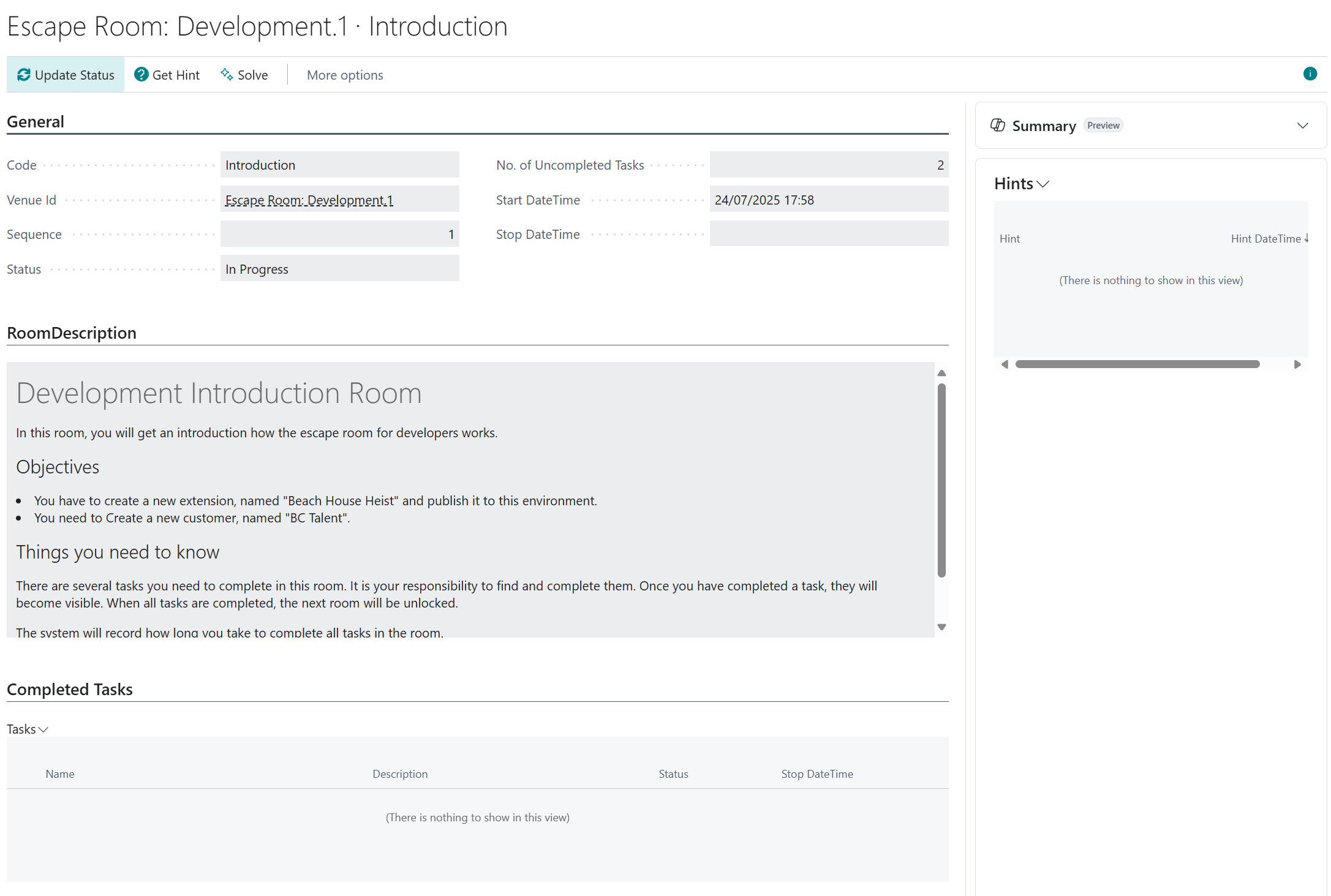The image size is (1331, 896).
Task: Click the room description scroll up arrow
Action: click(942, 373)
